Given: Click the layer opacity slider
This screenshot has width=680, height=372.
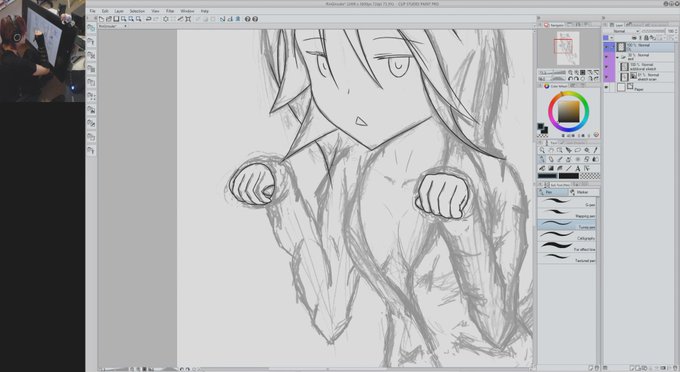Looking at the screenshot, I should pos(653,31).
